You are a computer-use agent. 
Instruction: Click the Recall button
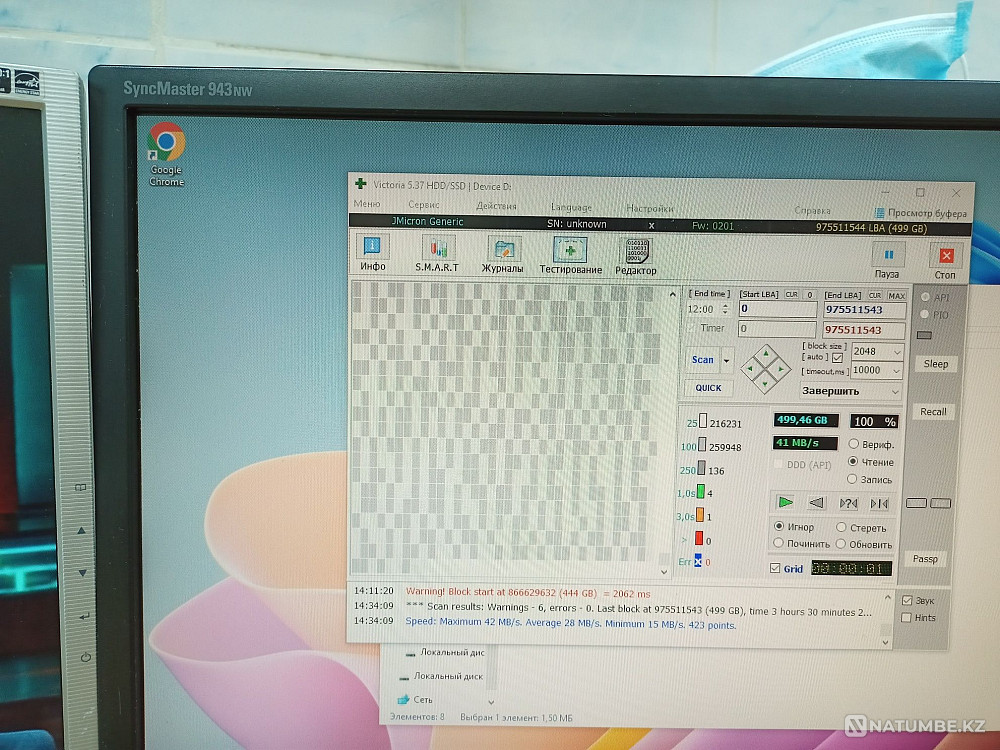[933, 411]
